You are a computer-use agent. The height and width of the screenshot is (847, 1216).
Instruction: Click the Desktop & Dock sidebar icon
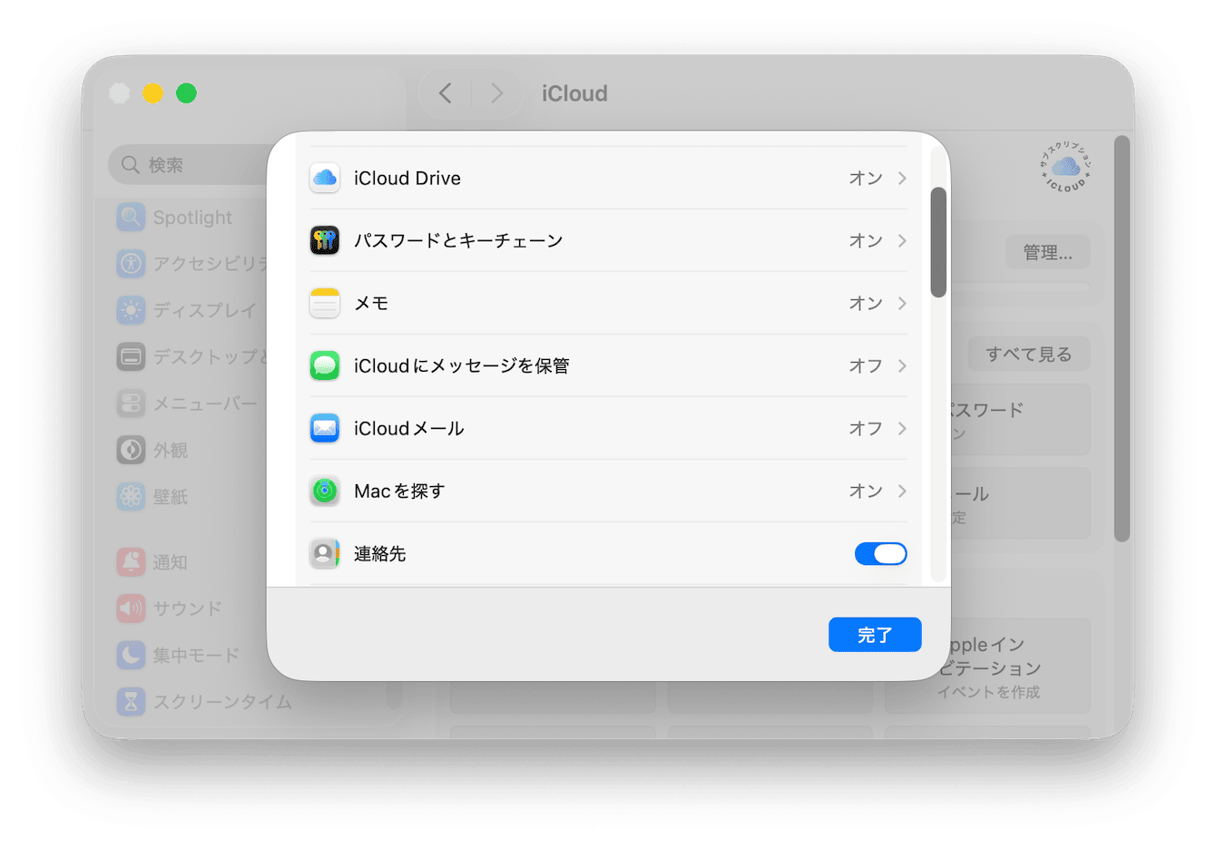(131, 357)
